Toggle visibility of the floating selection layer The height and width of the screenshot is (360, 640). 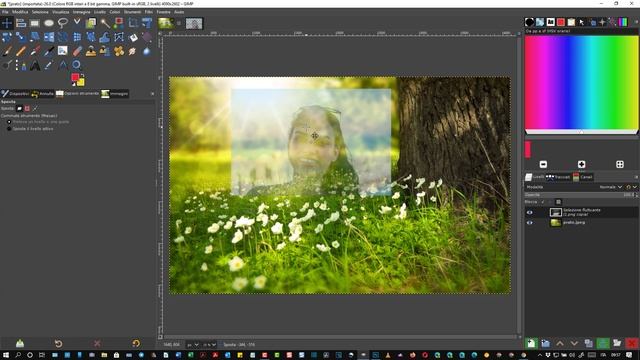[529, 213]
